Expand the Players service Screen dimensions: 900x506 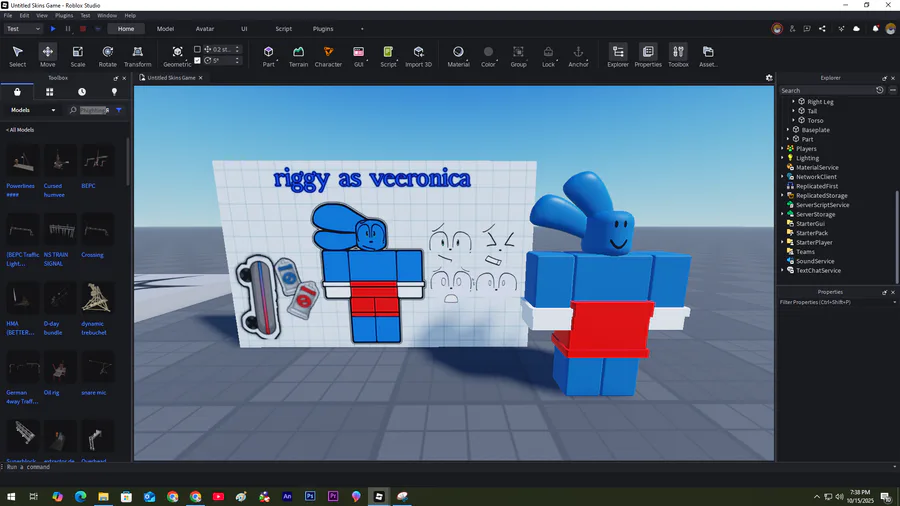coord(782,149)
